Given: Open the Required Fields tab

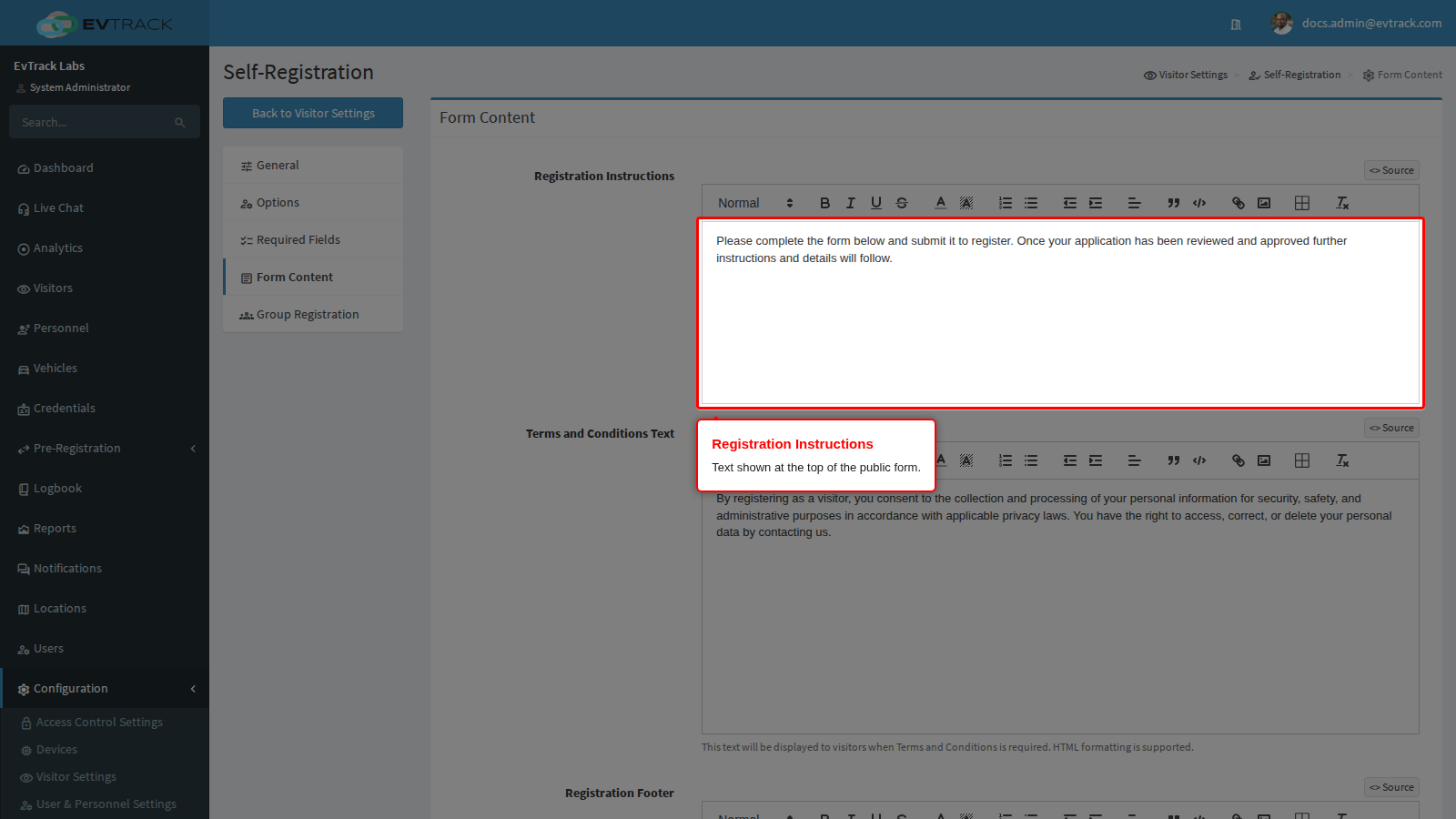Looking at the screenshot, I should pyautogui.click(x=313, y=240).
